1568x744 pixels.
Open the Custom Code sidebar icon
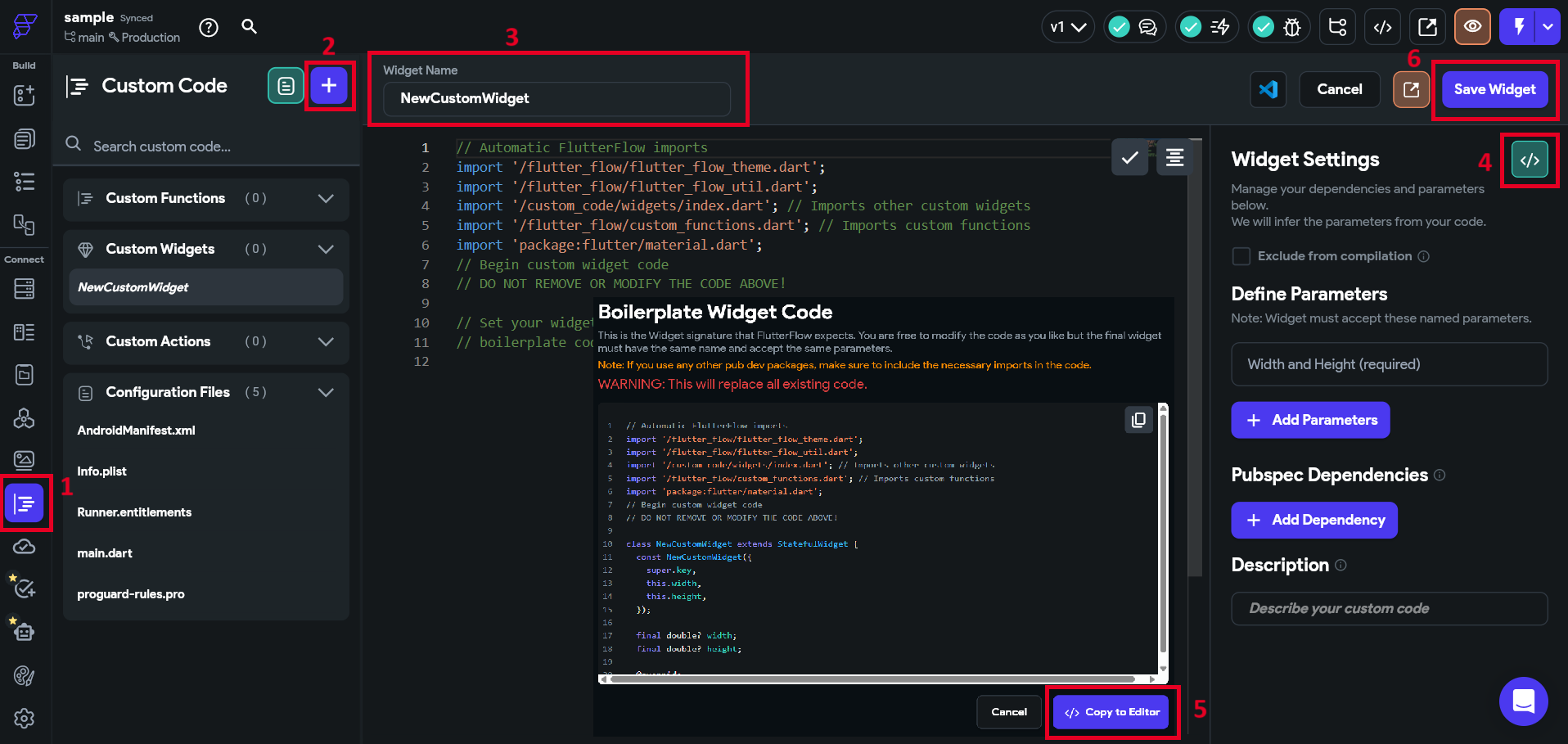click(25, 503)
